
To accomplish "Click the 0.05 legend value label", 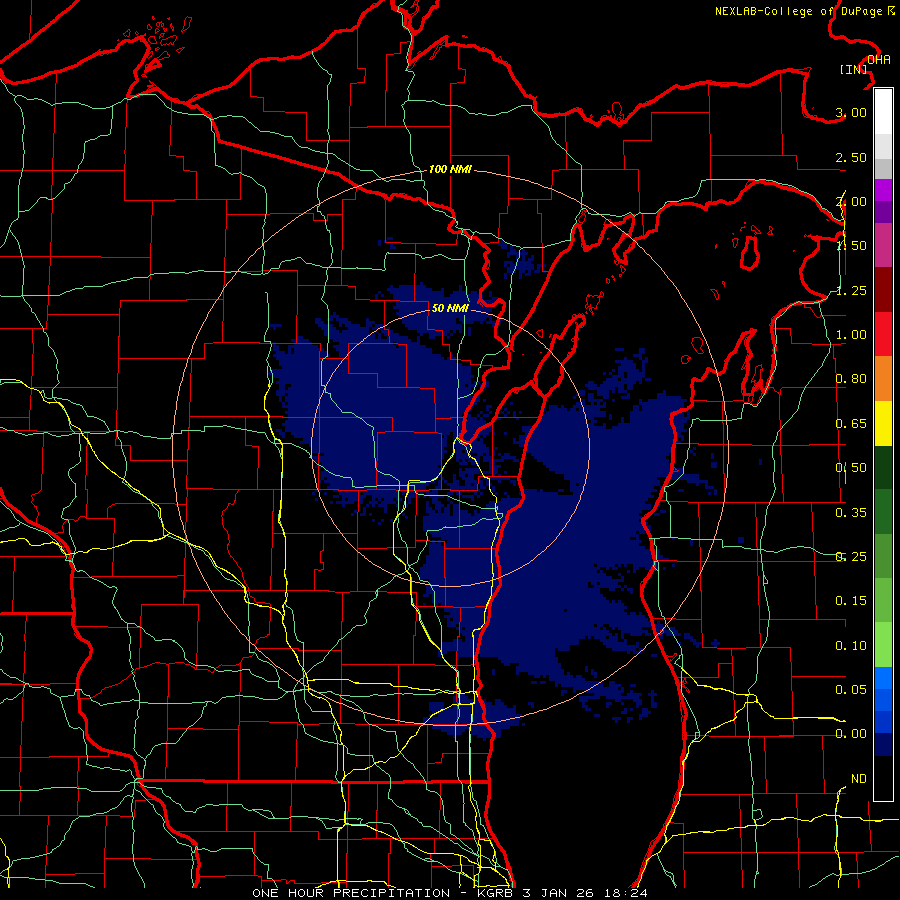I will pos(851,690).
